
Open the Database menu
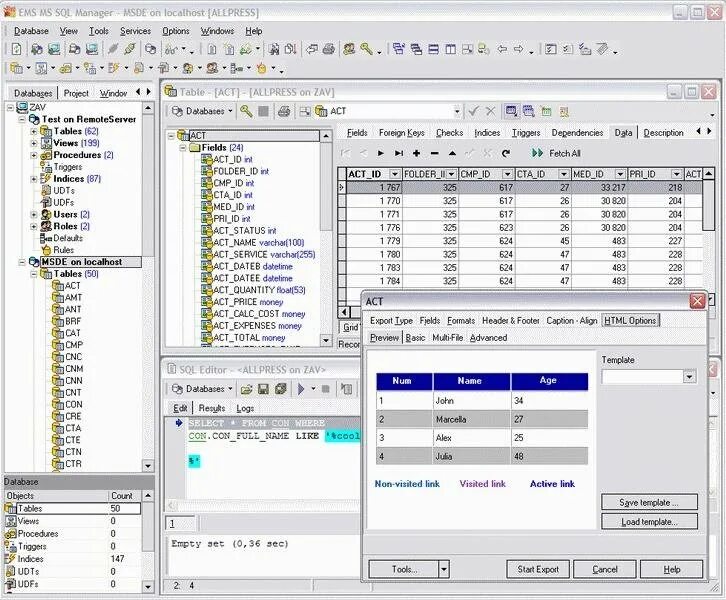31,31
